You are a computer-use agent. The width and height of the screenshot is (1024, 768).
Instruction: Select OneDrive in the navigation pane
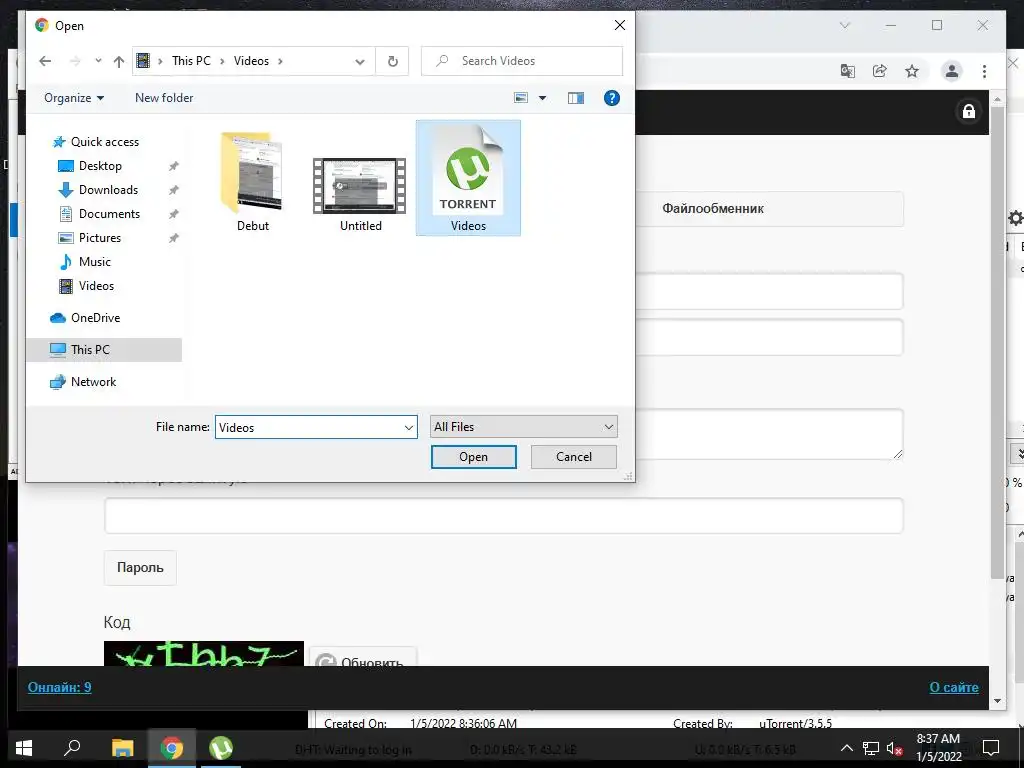click(x=95, y=317)
